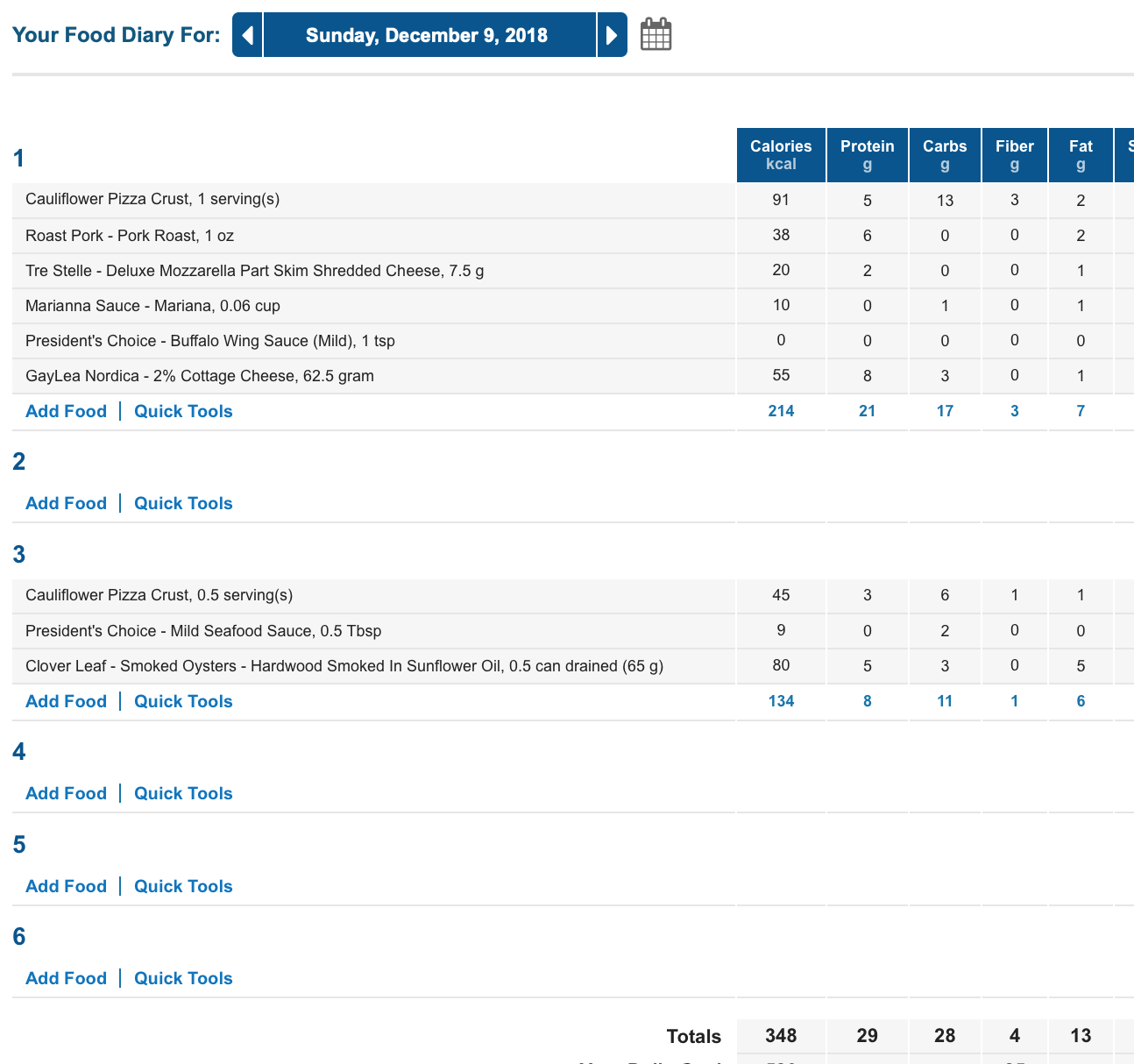The image size is (1134, 1064).
Task: Open the GayLea Nordica Cottage Cheese entry
Action: [x=200, y=376]
